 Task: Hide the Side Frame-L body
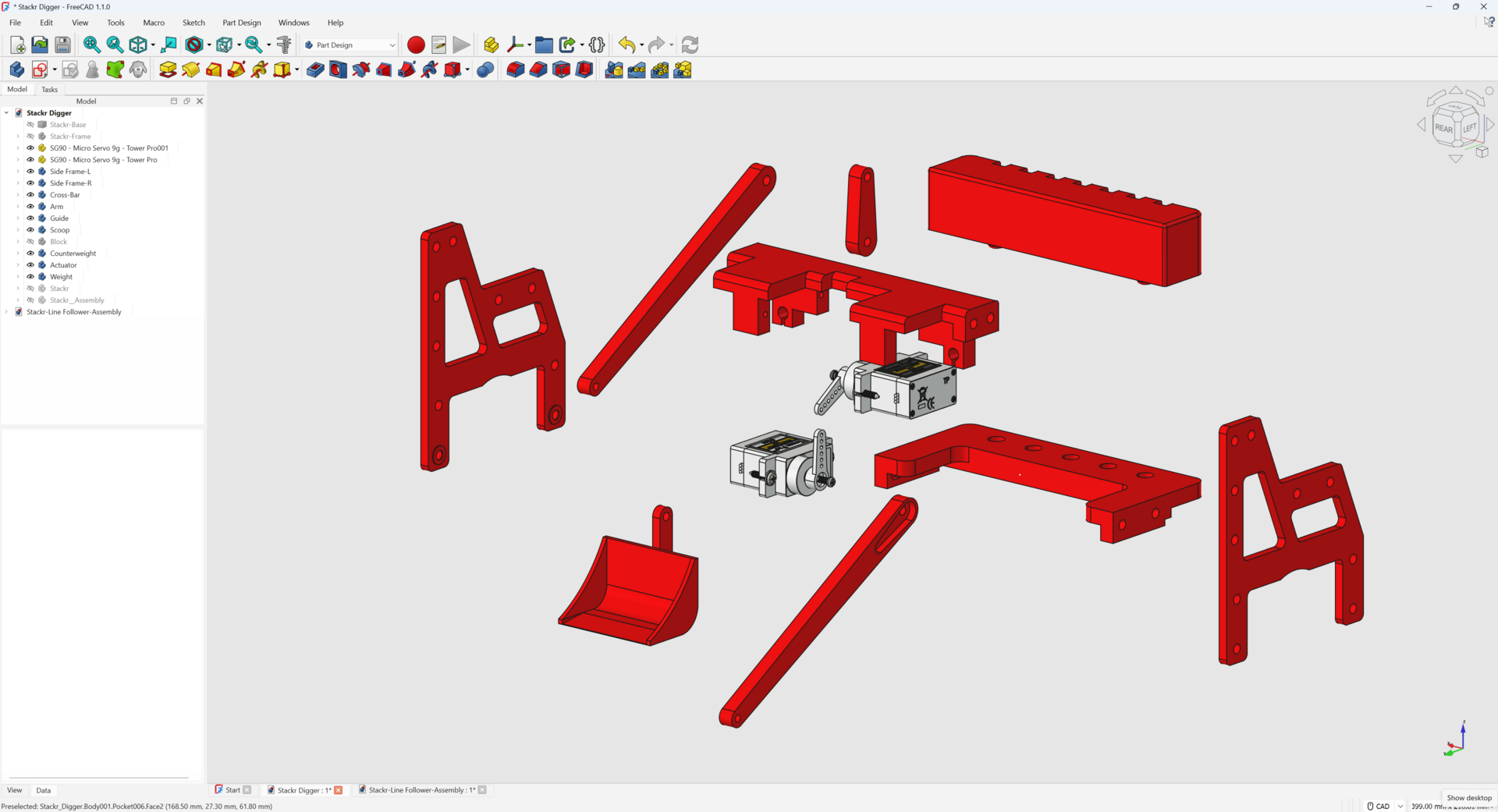30,172
